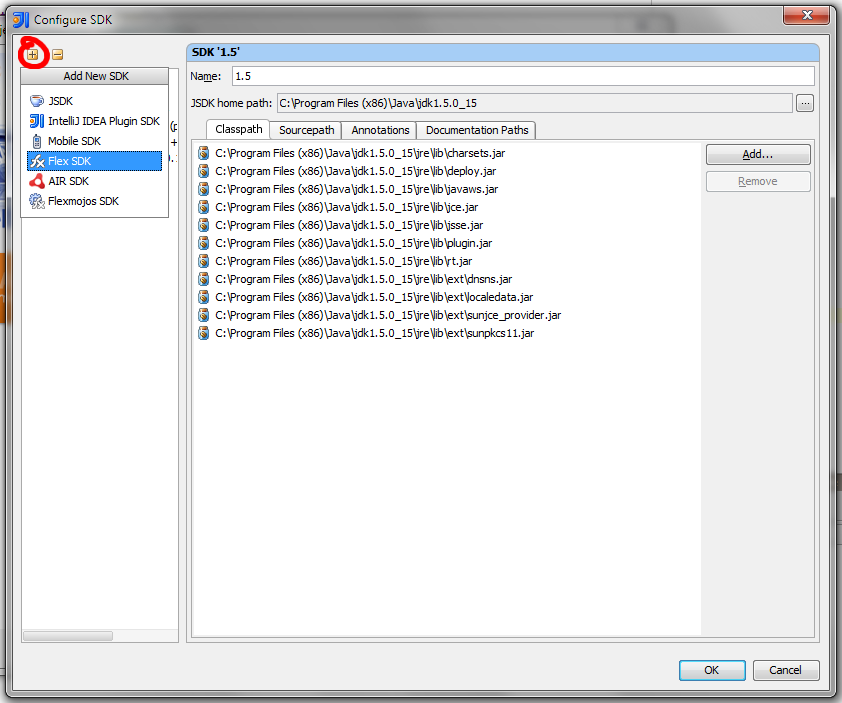
Task: Click jar icon beside jce.jar
Action: coord(204,207)
